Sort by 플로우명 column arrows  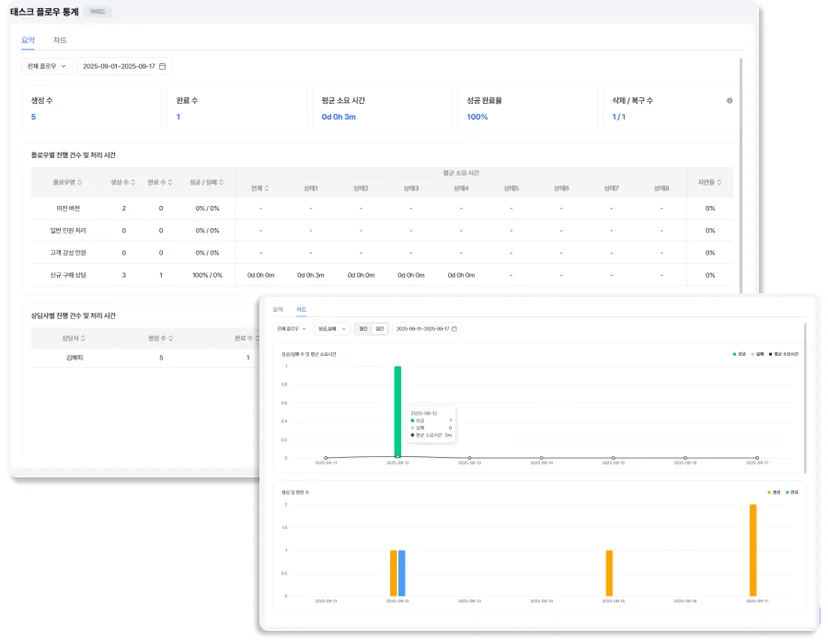point(80,182)
